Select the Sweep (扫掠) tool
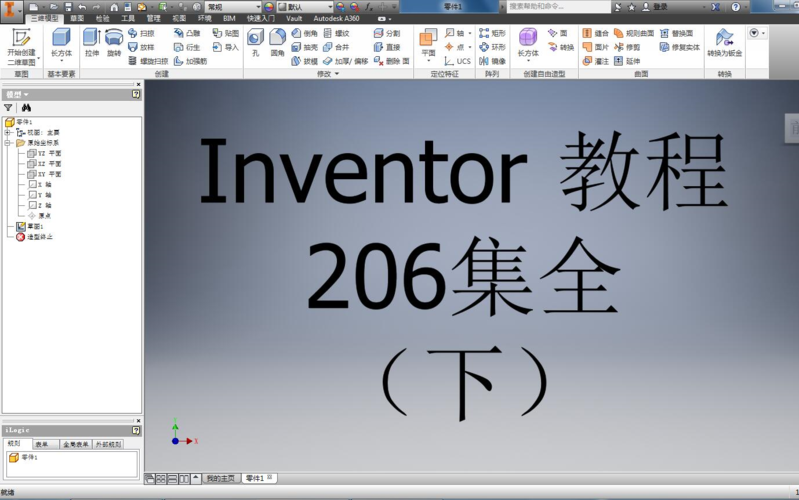The image size is (799, 500). [141, 33]
